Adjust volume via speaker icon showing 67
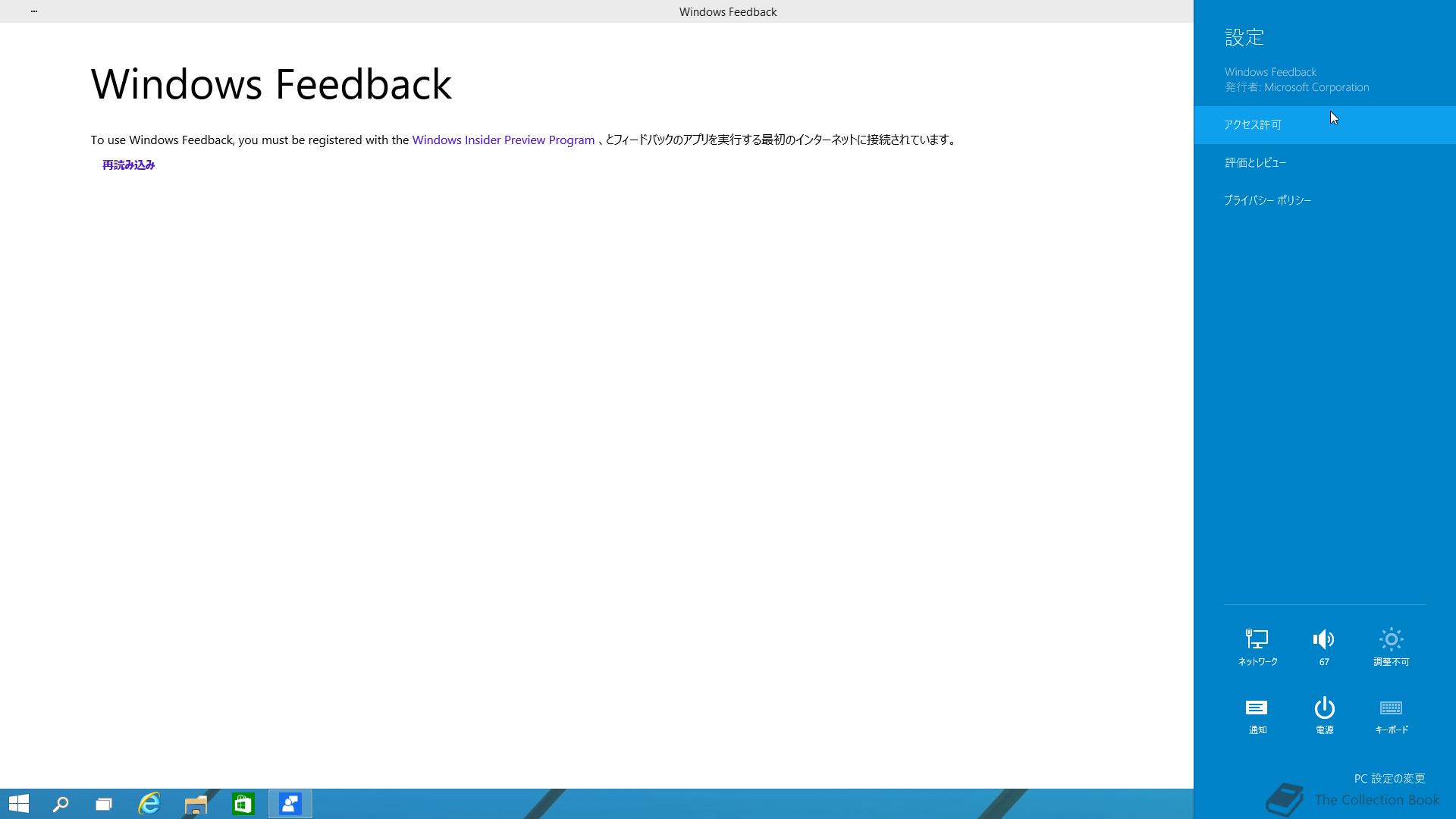This screenshot has width=1456, height=819. (x=1324, y=647)
